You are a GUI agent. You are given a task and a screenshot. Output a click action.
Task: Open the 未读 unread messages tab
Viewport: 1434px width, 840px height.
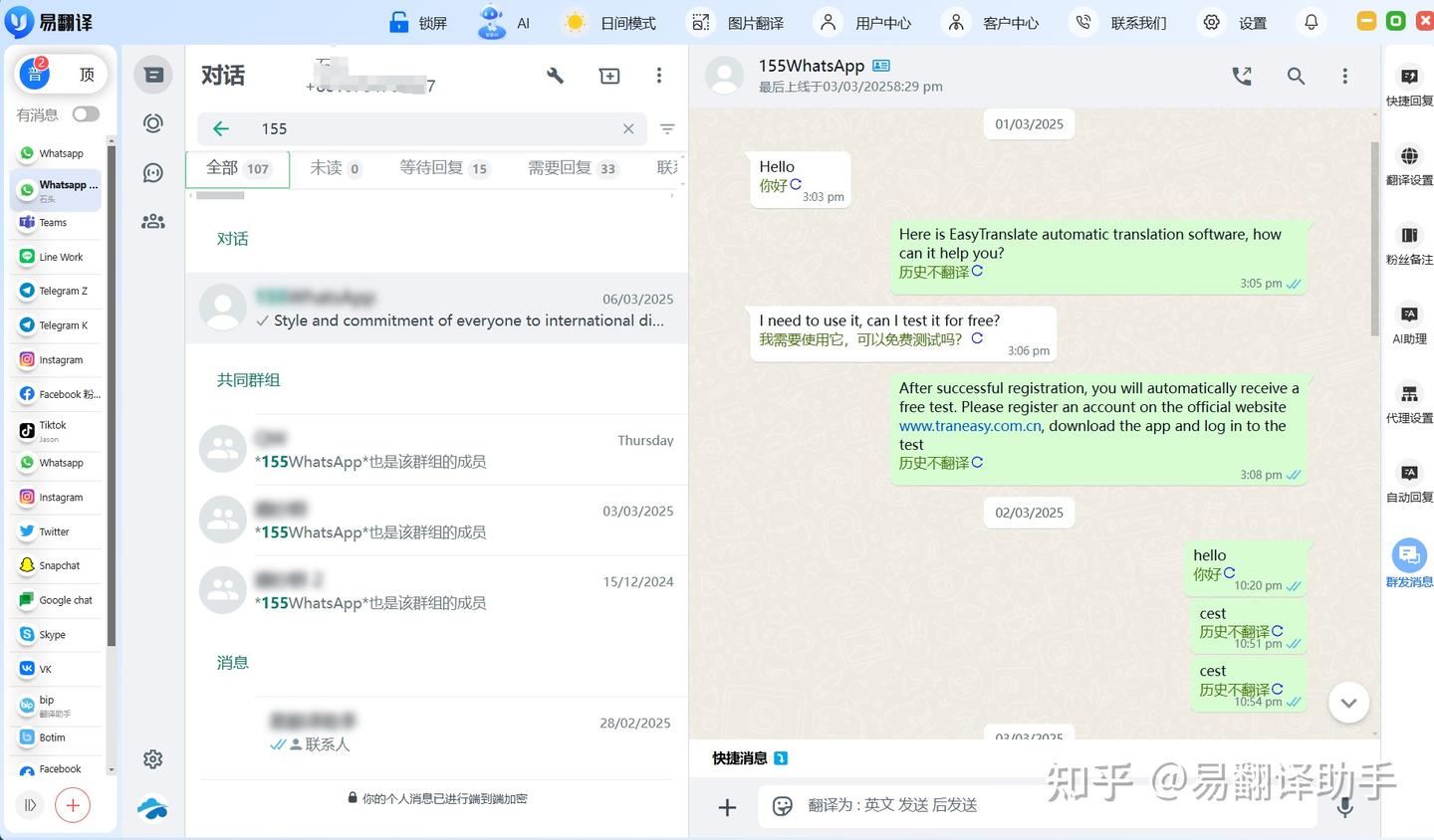point(335,168)
